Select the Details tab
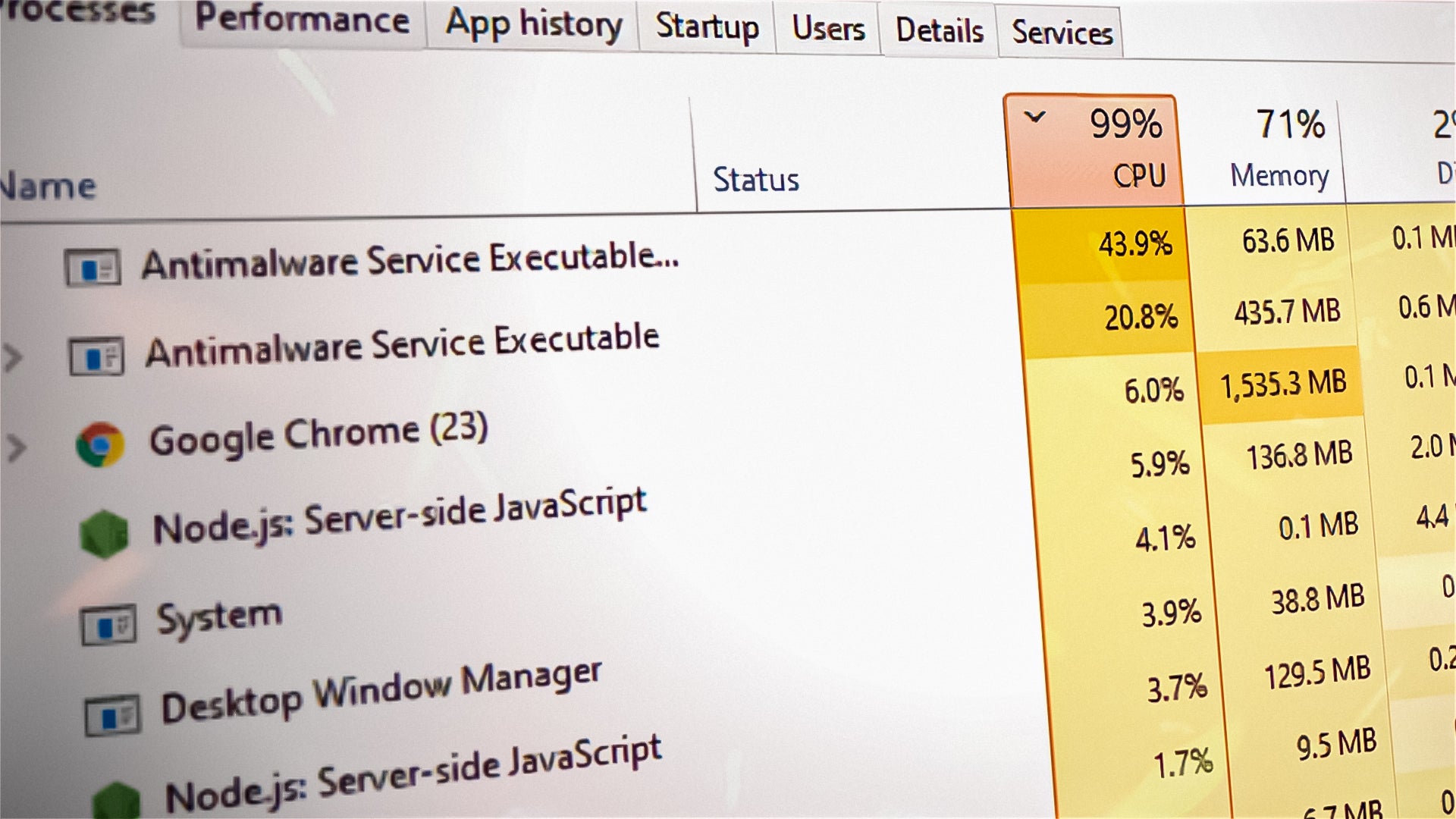 pyautogui.click(x=939, y=31)
